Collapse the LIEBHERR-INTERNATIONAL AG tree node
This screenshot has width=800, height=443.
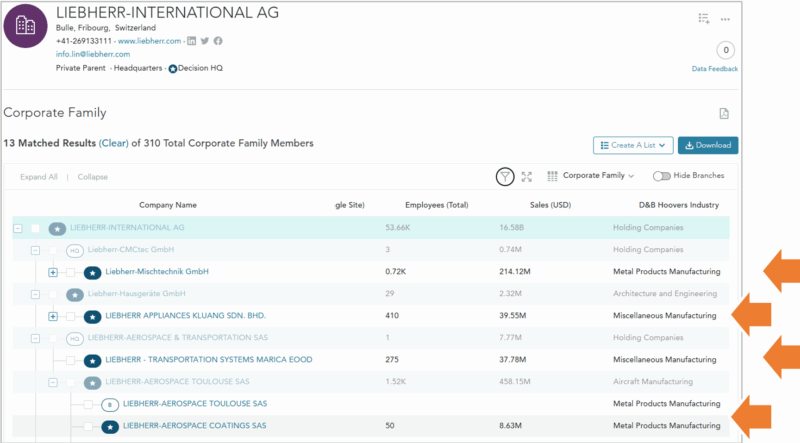pyautogui.click(x=18, y=228)
